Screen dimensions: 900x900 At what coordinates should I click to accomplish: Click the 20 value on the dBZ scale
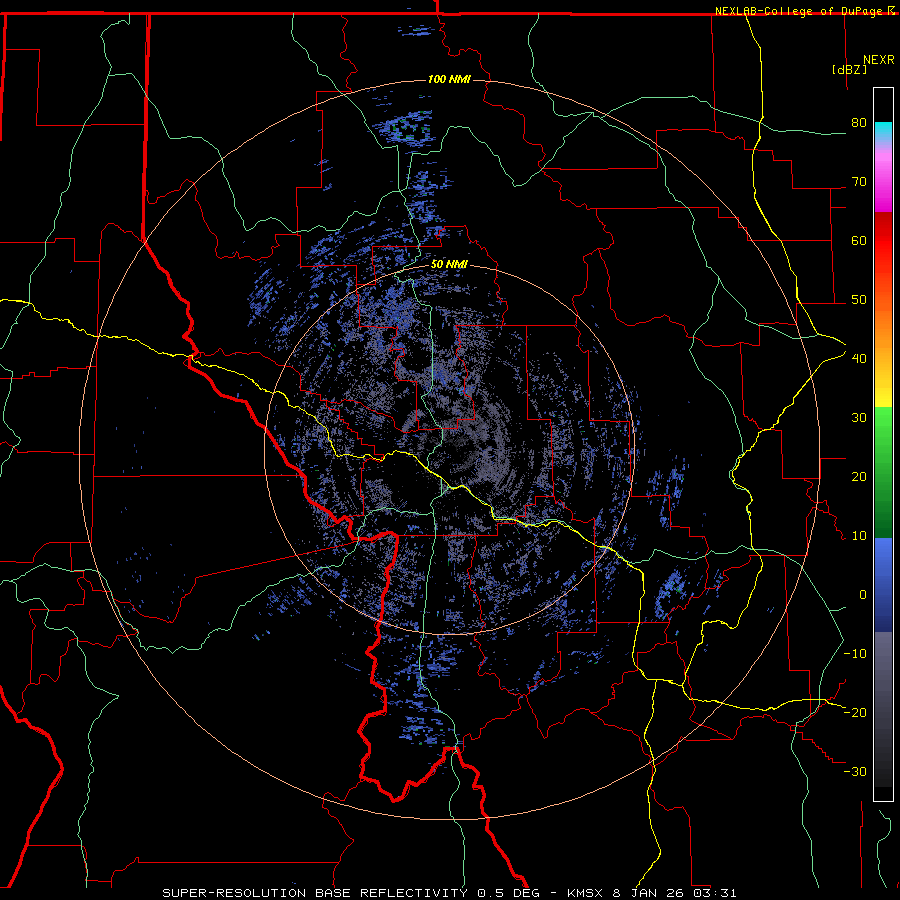click(x=859, y=476)
